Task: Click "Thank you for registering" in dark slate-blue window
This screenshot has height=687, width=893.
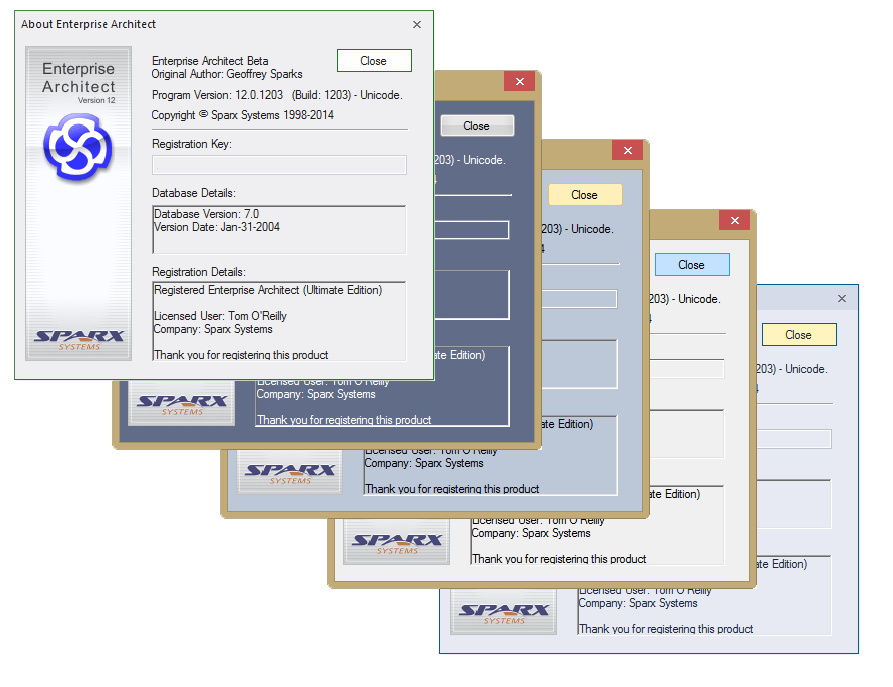Action: tap(344, 420)
